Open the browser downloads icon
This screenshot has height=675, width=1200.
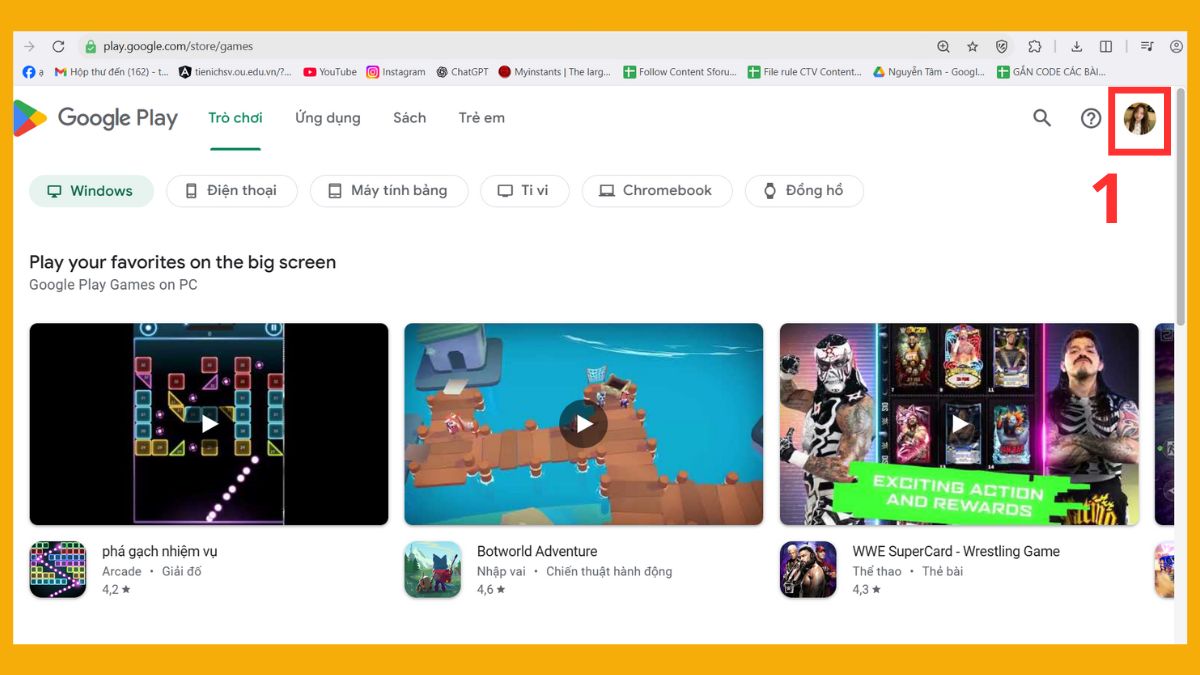pyautogui.click(x=1077, y=46)
